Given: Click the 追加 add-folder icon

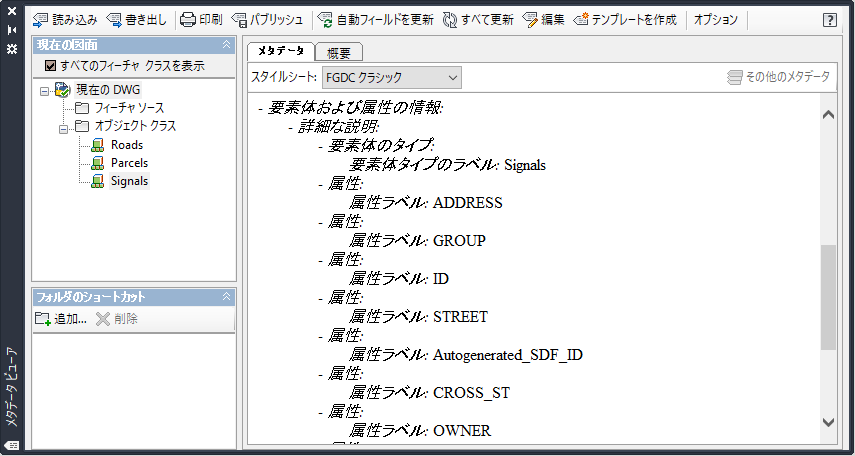Looking at the screenshot, I should 43,319.
